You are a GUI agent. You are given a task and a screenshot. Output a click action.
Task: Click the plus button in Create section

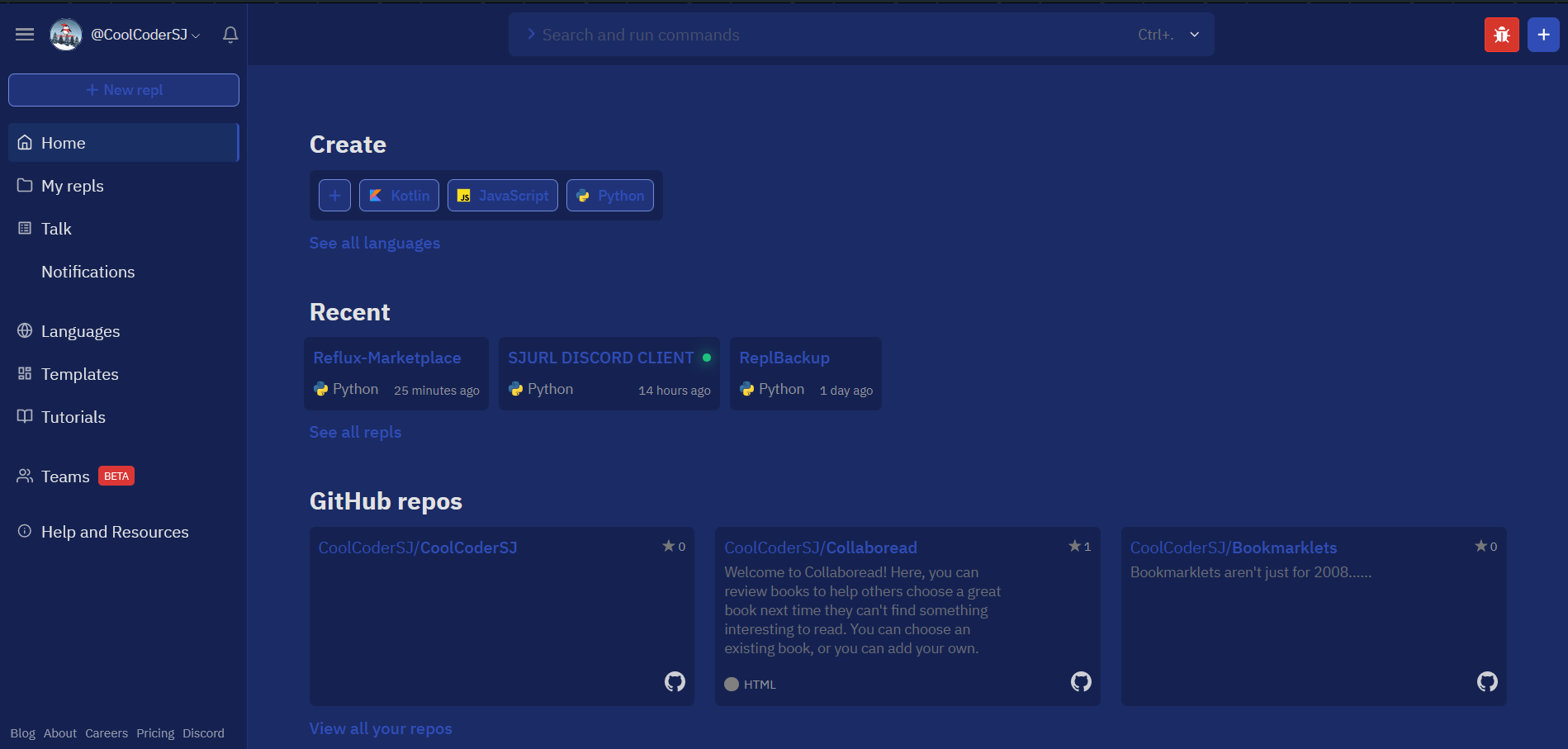pyautogui.click(x=334, y=196)
